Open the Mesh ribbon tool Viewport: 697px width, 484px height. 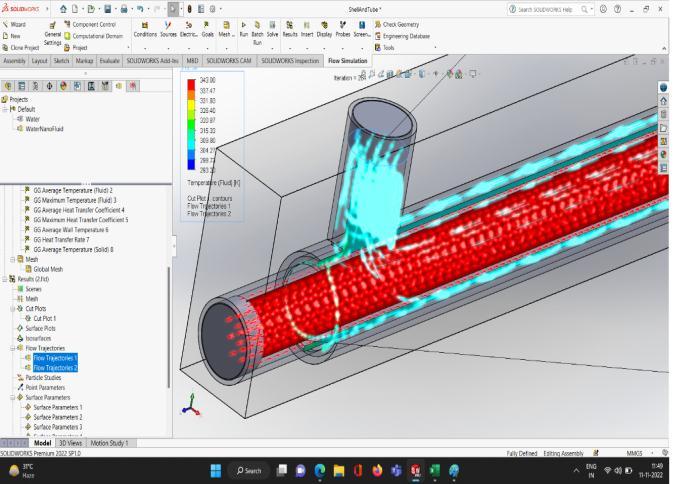[x=226, y=29]
